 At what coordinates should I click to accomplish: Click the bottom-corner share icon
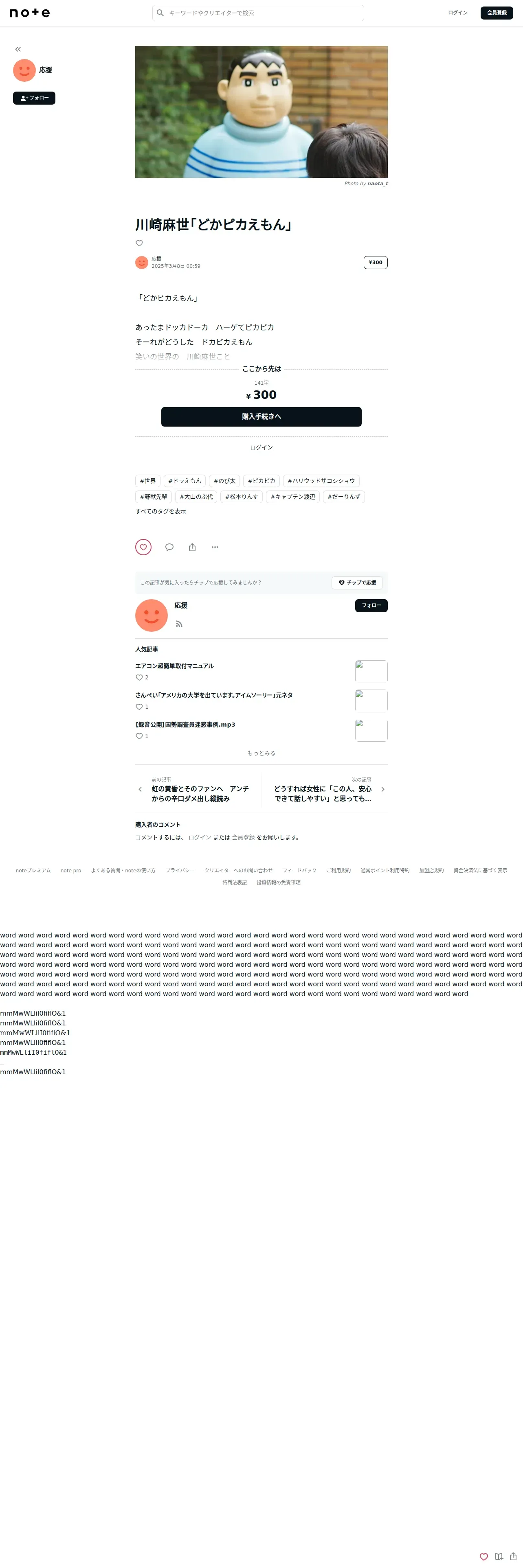[513, 1557]
